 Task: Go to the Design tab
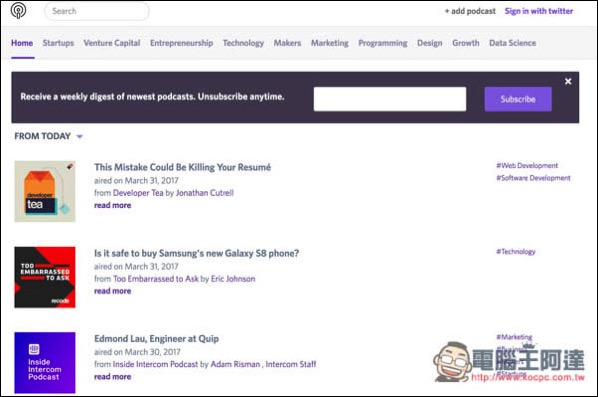pos(429,43)
